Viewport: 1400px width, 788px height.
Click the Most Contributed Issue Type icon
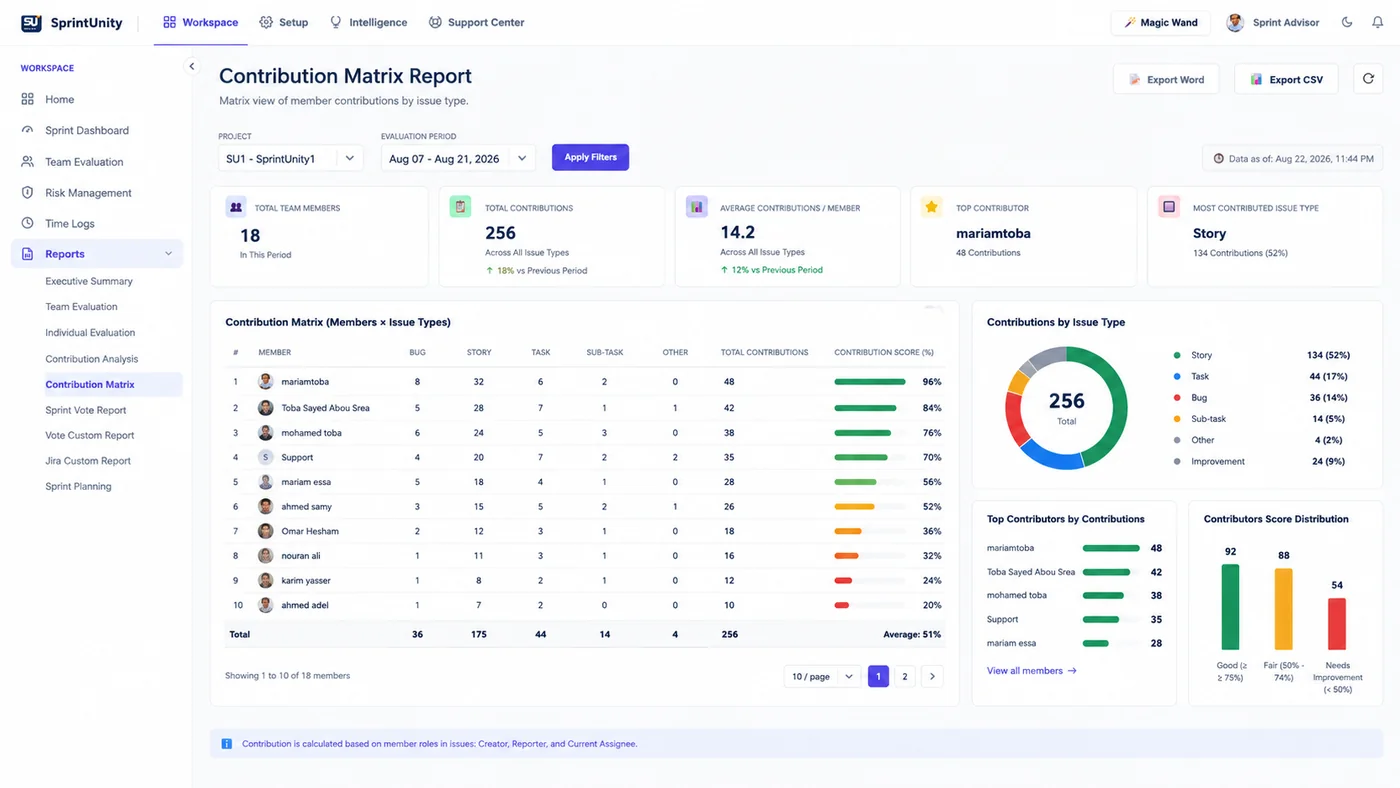(1168, 207)
